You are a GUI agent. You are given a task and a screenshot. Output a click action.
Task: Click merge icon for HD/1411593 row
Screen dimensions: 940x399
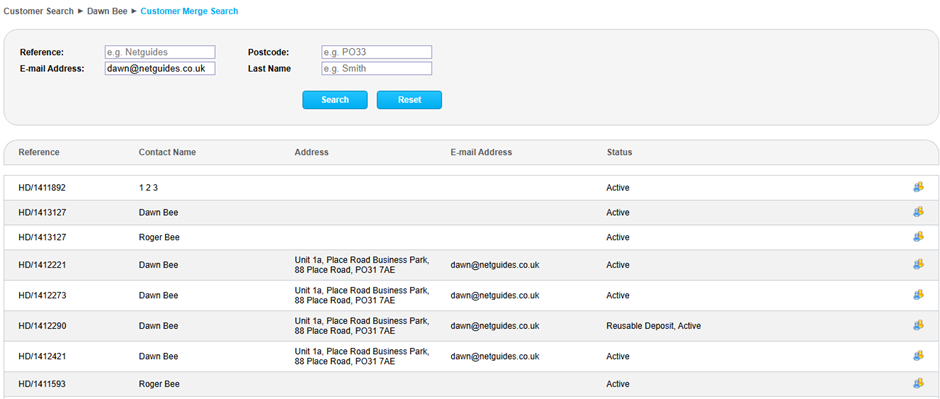pos(918,383)
